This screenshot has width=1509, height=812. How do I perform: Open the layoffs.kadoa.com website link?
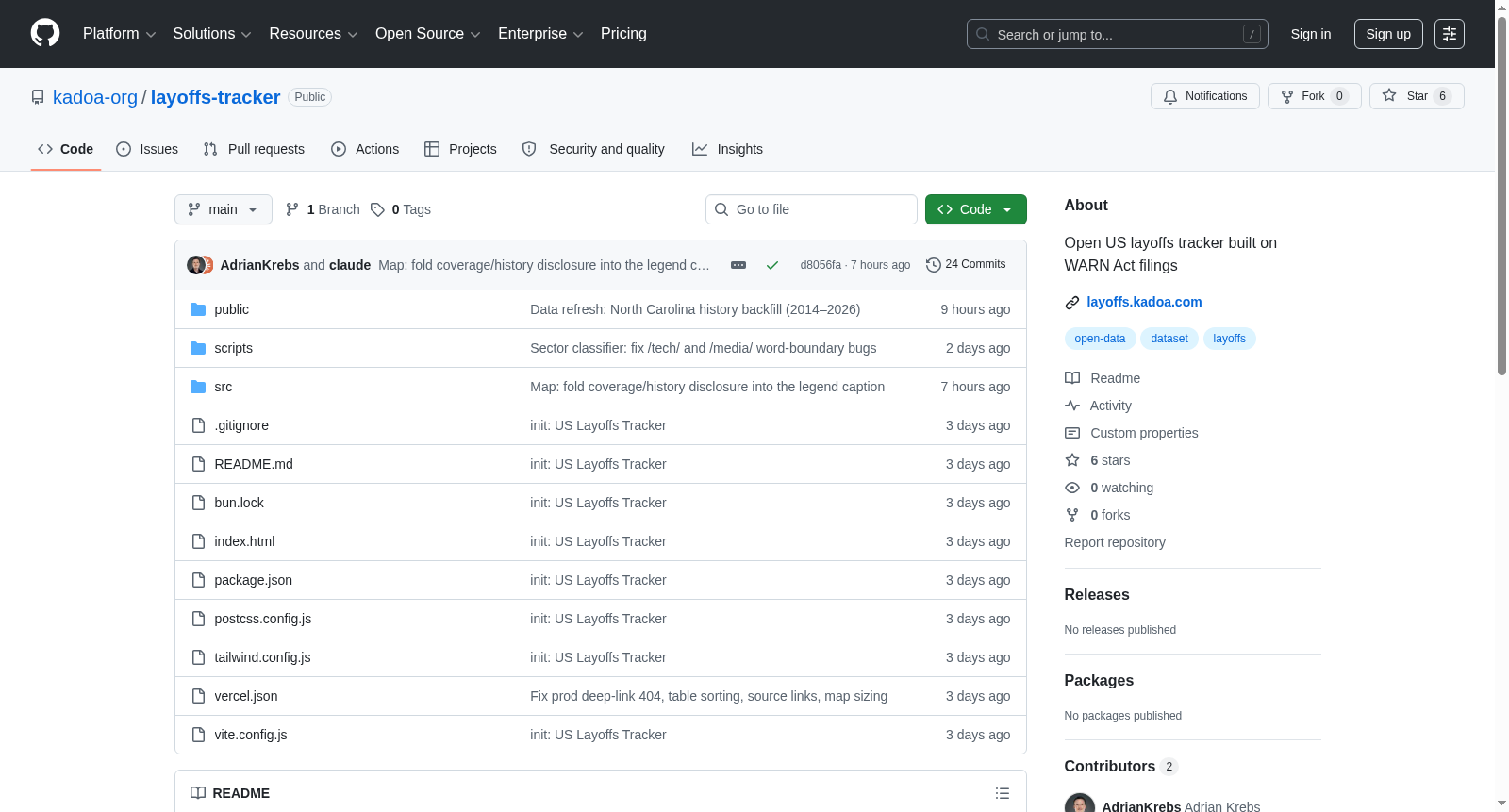pos(1144,302)
